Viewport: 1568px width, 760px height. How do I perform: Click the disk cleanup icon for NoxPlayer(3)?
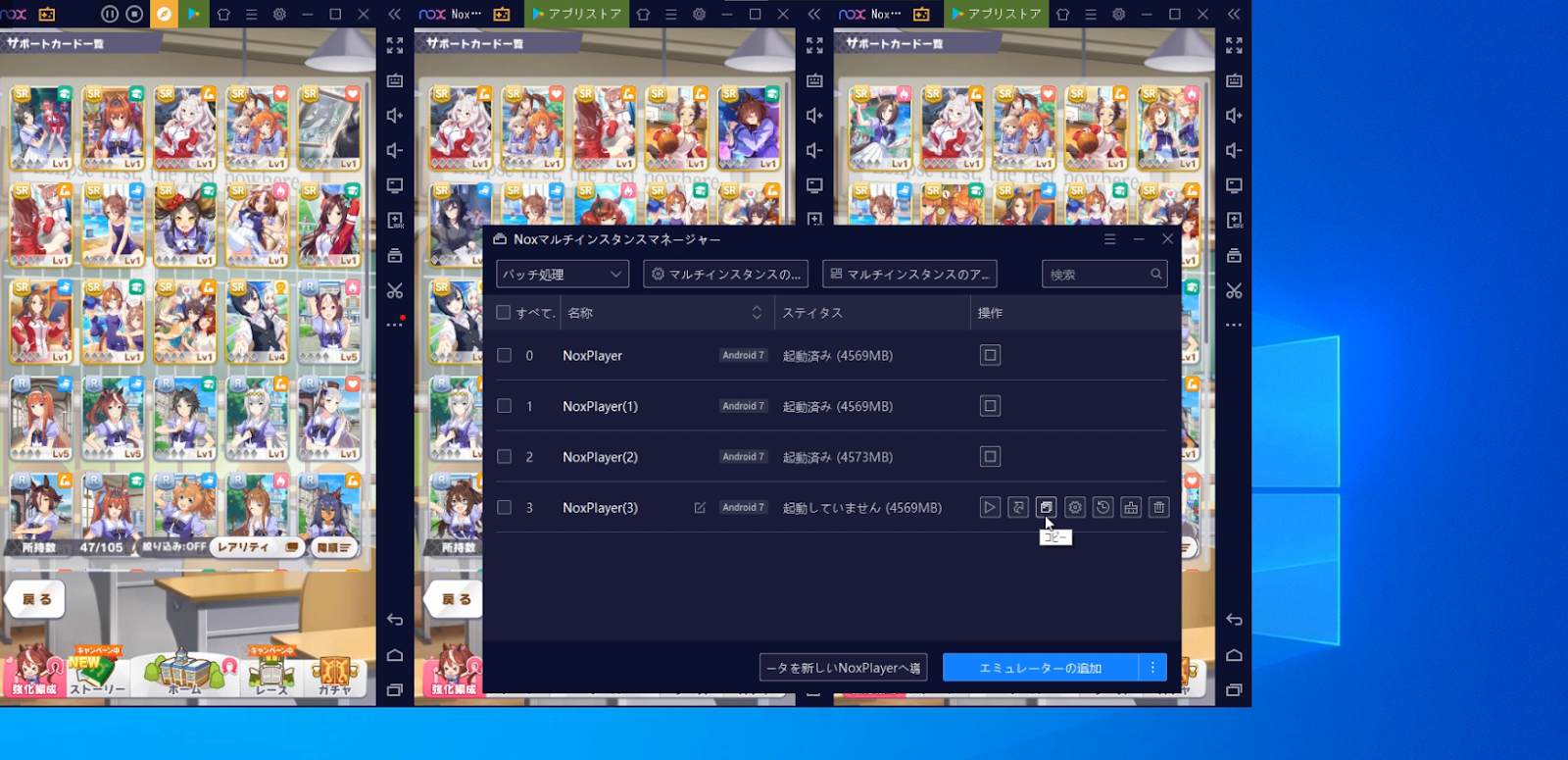[x=1131, y=507]
